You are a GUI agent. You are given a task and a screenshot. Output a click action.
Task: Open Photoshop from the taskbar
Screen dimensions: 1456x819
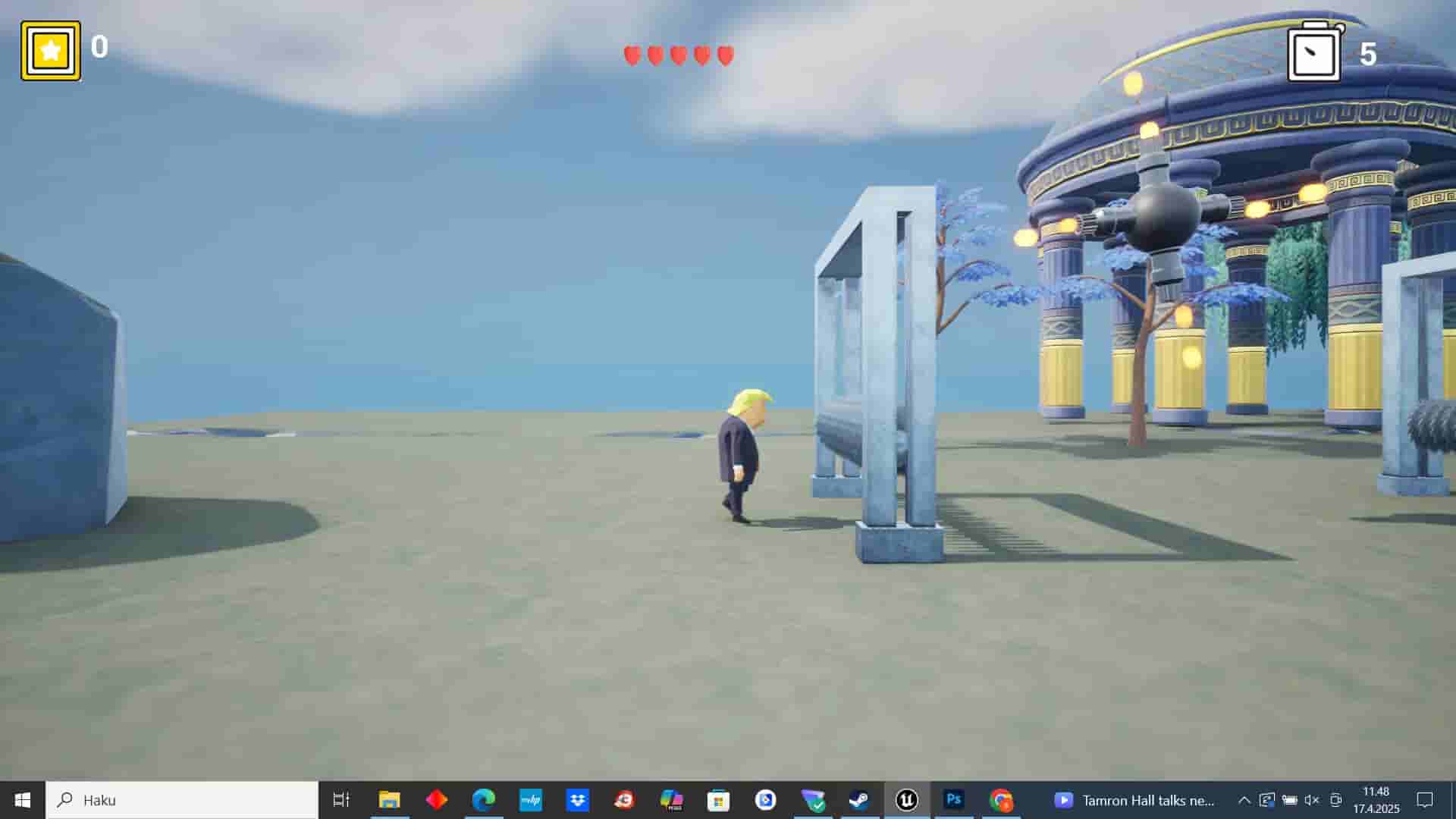click(x=953, y=799)
